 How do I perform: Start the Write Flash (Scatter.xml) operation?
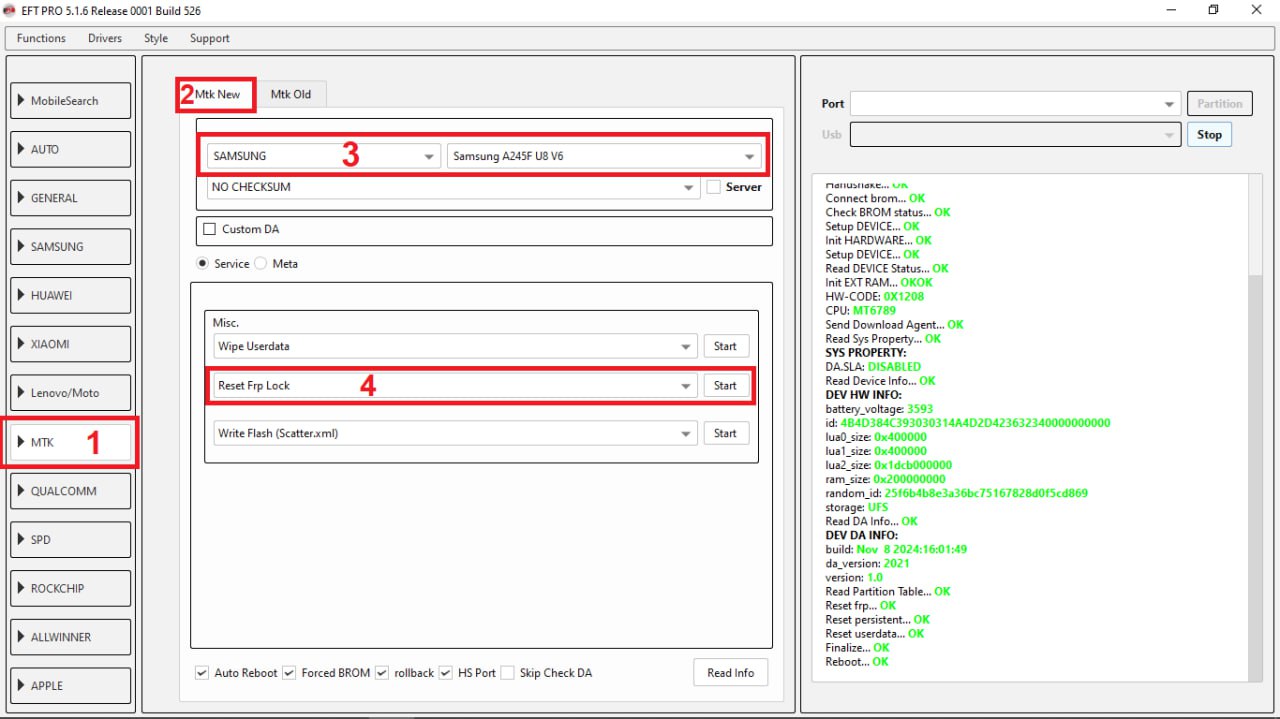click(726, 433)
